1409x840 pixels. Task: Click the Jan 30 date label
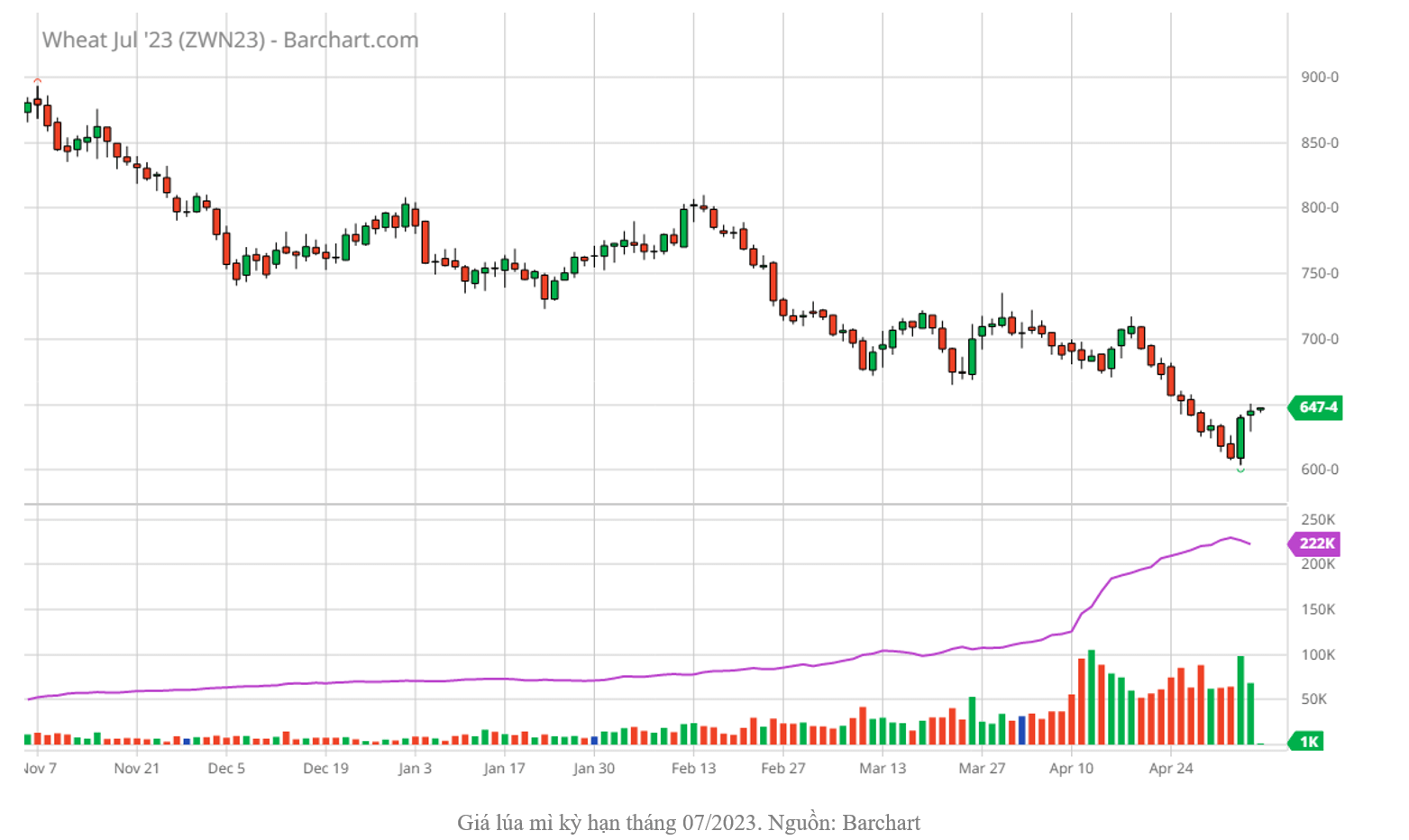(x=594, y=769)
